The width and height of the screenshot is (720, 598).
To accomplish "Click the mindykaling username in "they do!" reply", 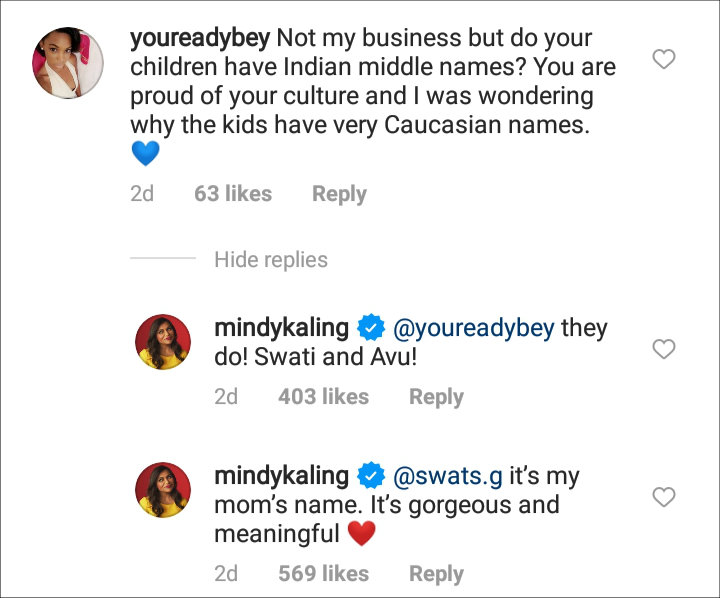I will pyautogui.click(x=281, y=328).
